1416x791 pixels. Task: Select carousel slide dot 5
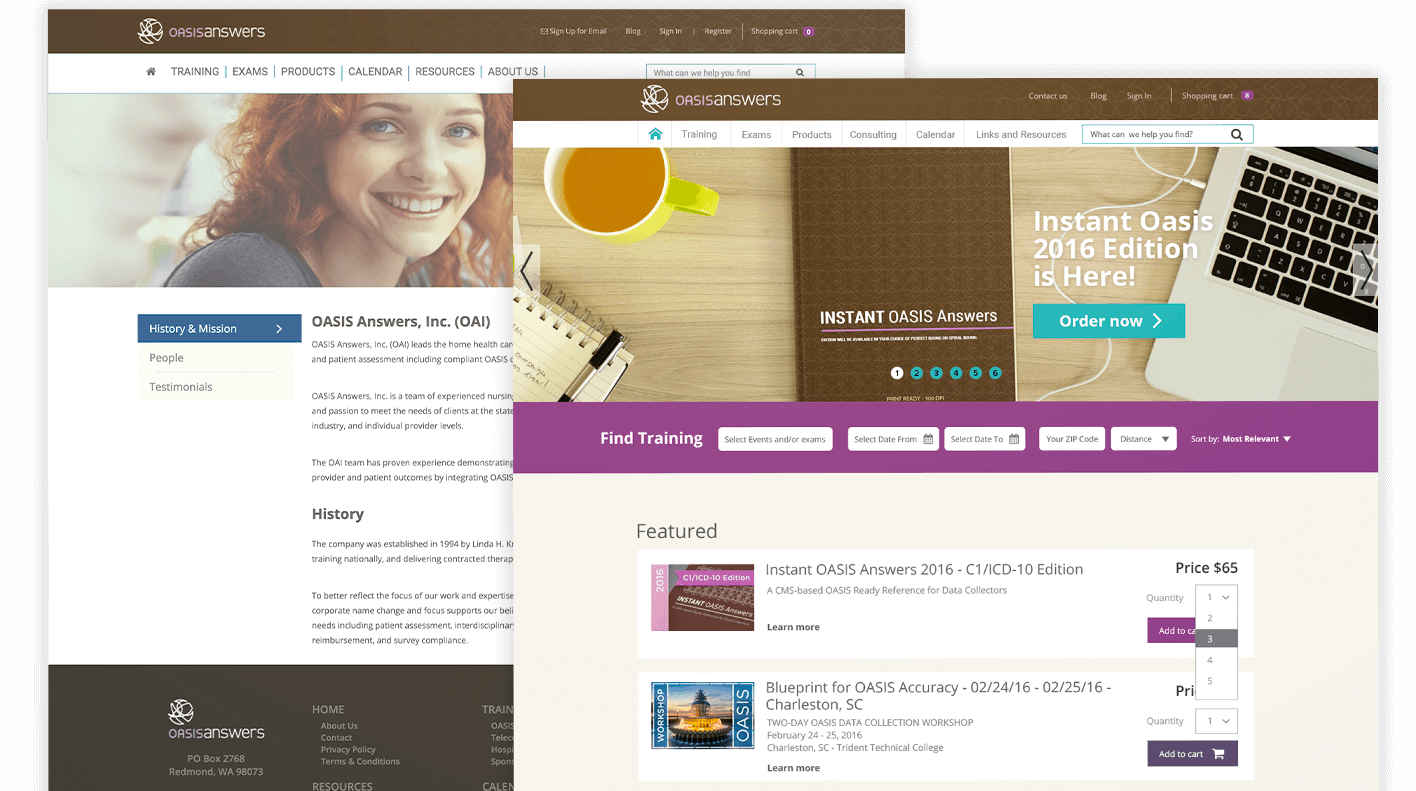(x=976, y=373)
